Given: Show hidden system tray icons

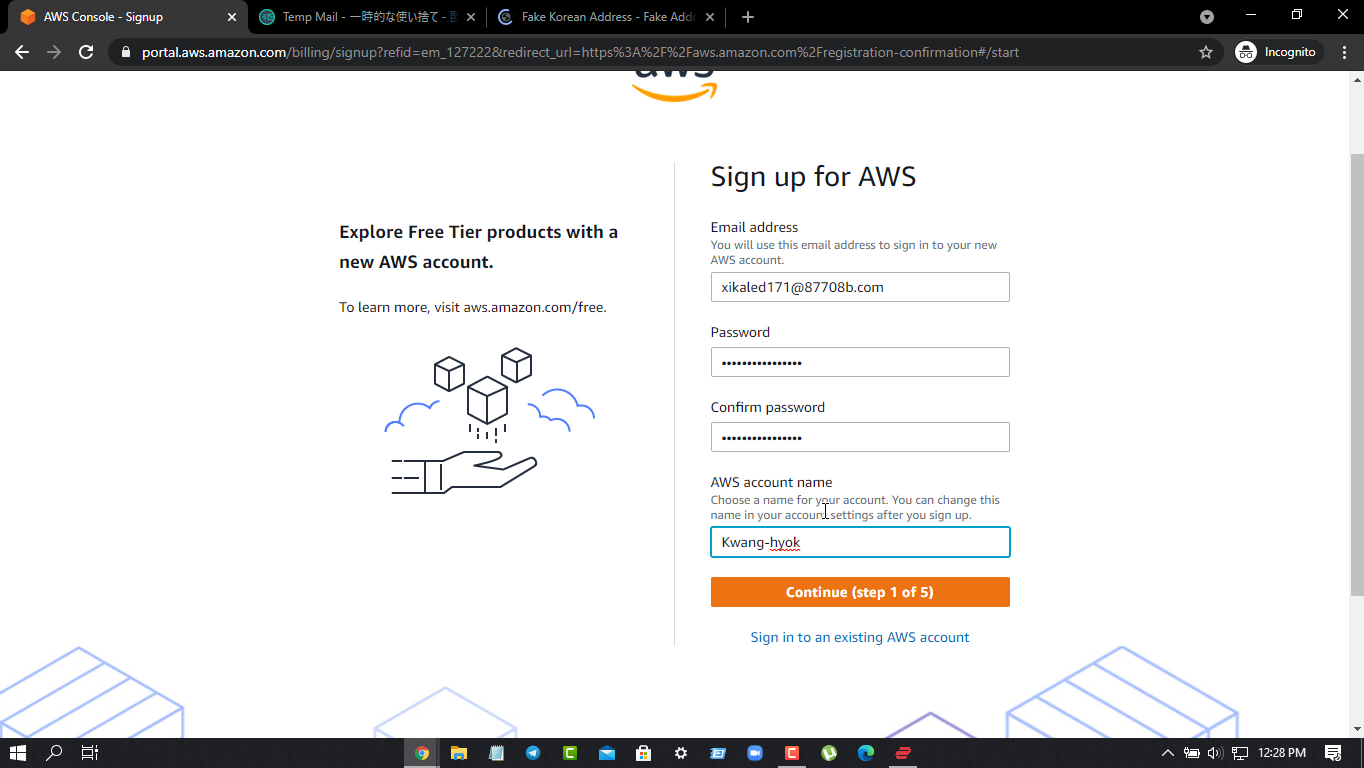Looking at the screenshot, I should pos(1167,753).
